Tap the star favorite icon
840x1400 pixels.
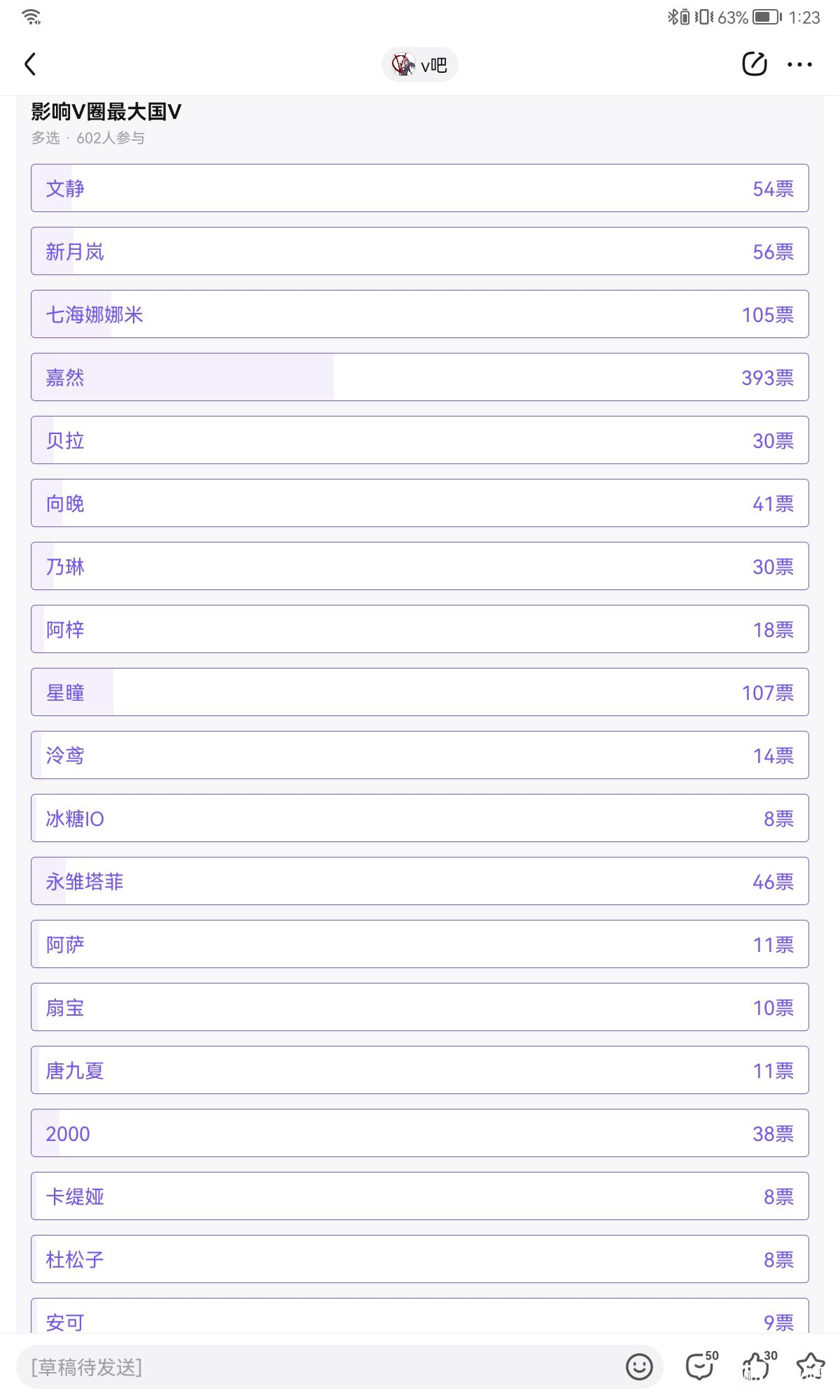[811, 1366]
